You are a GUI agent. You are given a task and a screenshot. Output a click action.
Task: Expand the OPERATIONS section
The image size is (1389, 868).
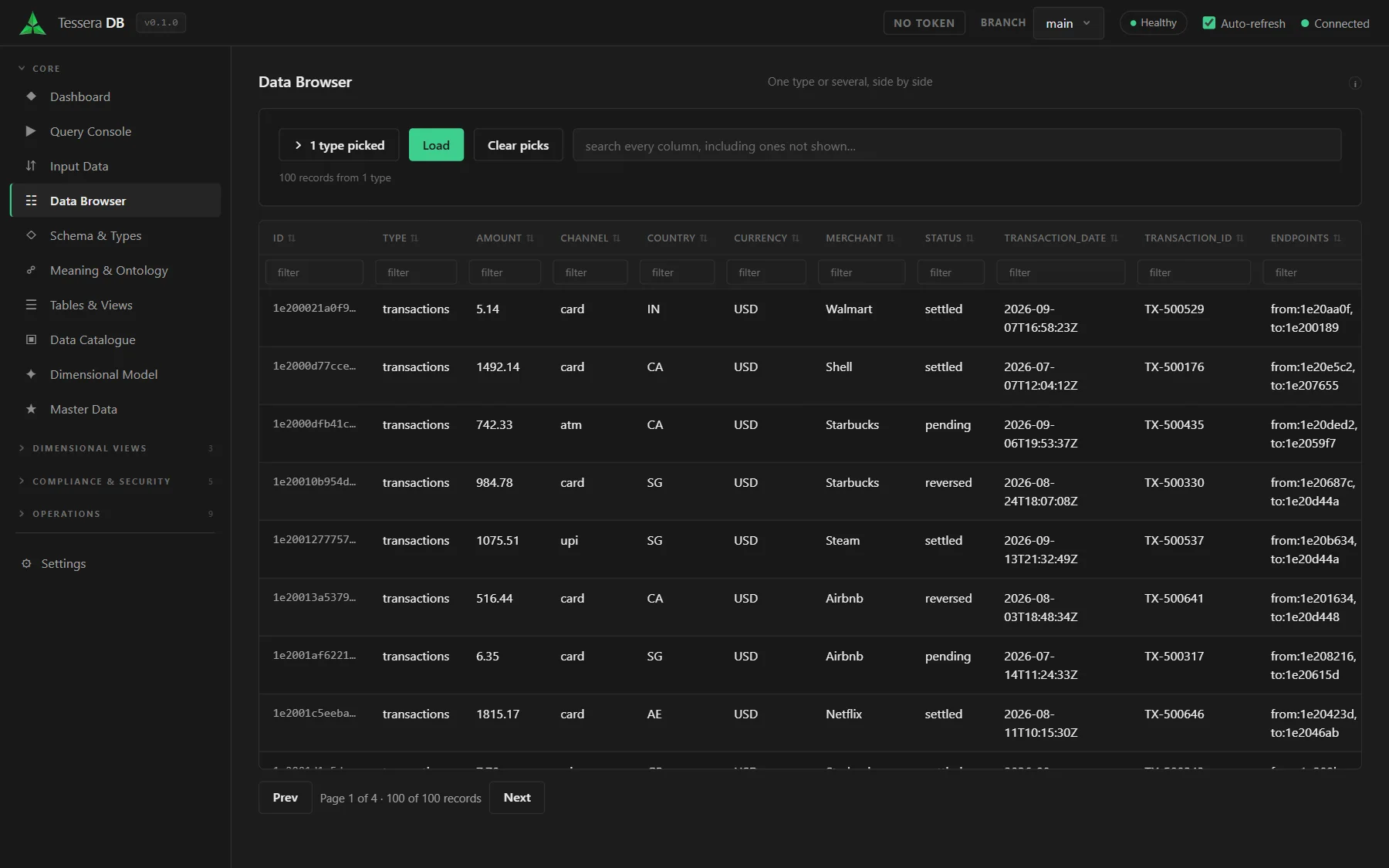click(116, 514)
